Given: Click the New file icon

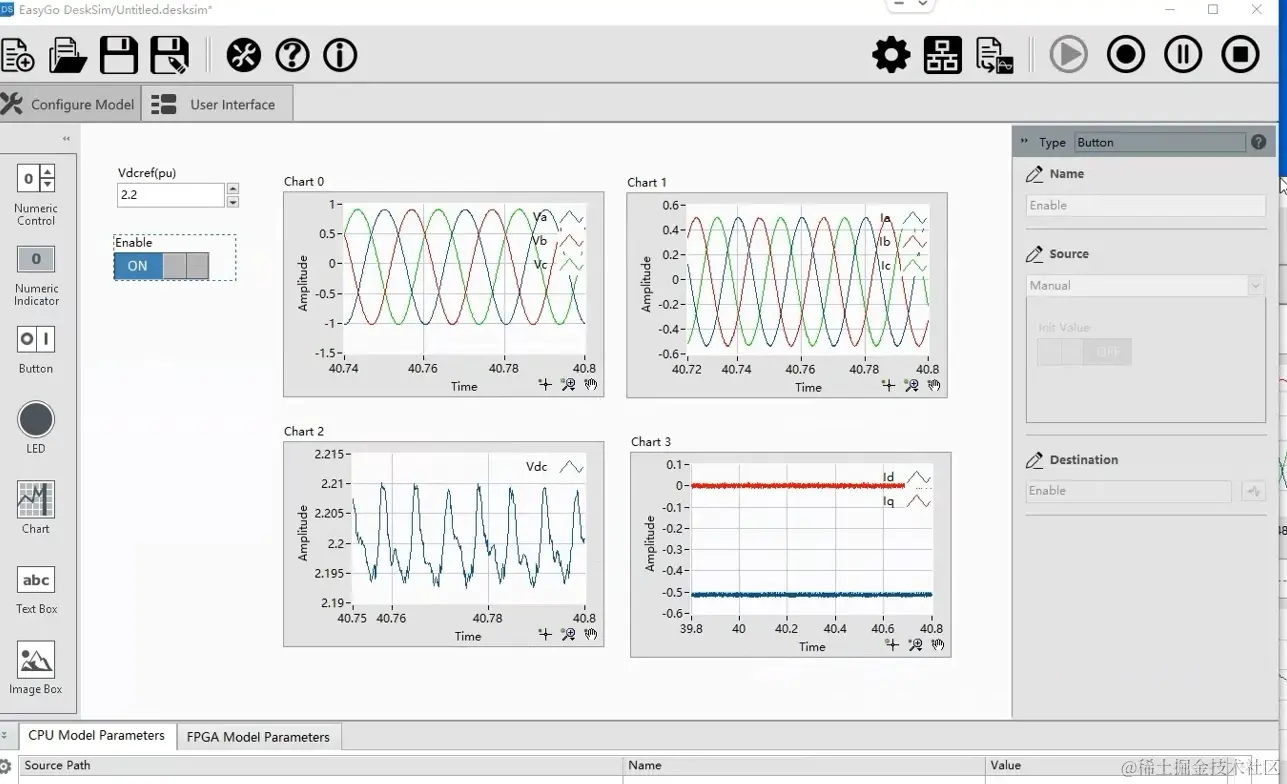Looking at the screenshot, I should pyautogui.click(x=17, y=55).
